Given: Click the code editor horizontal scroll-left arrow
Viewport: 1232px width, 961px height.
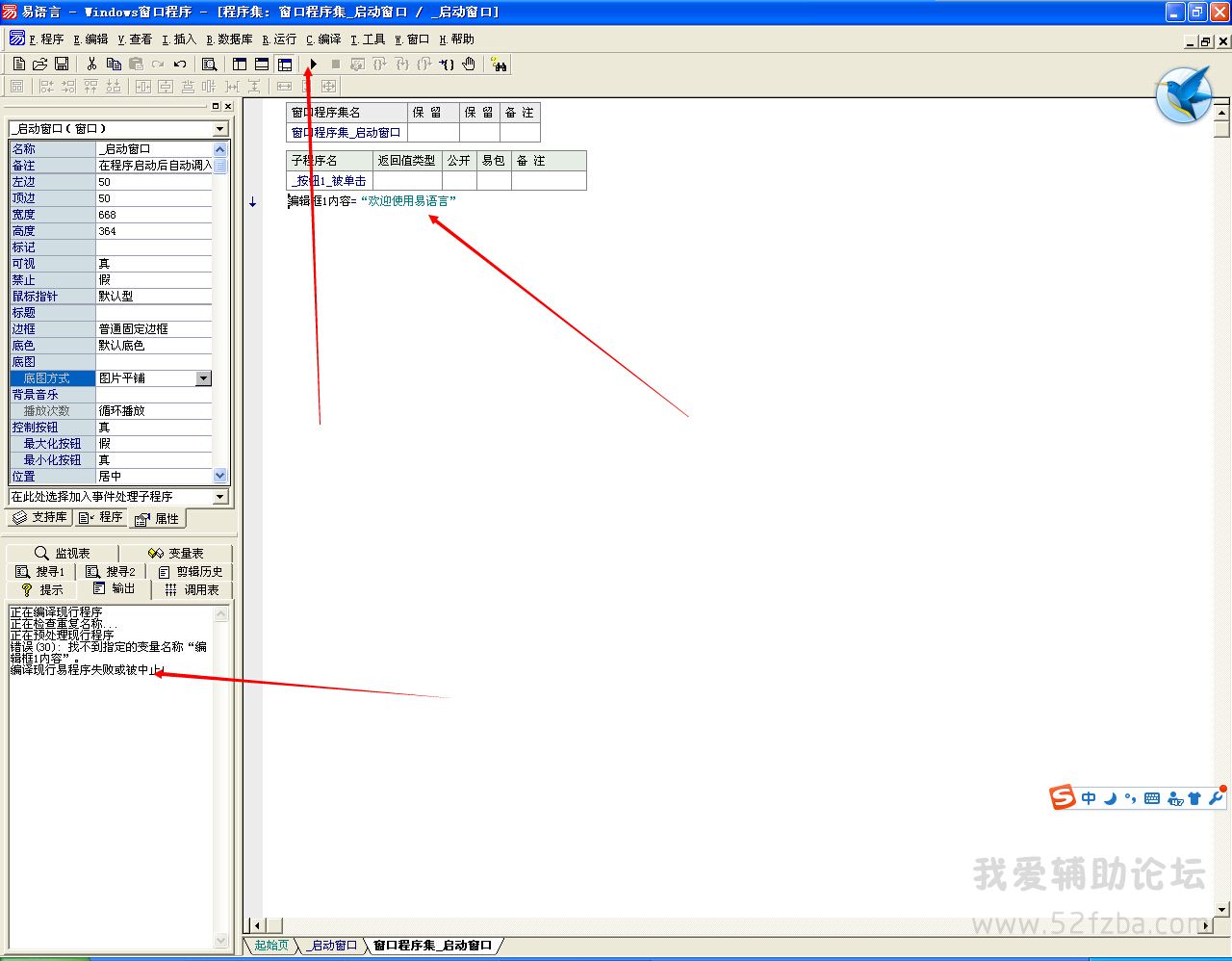Looking at the screenshot, I should pos(256,925).
